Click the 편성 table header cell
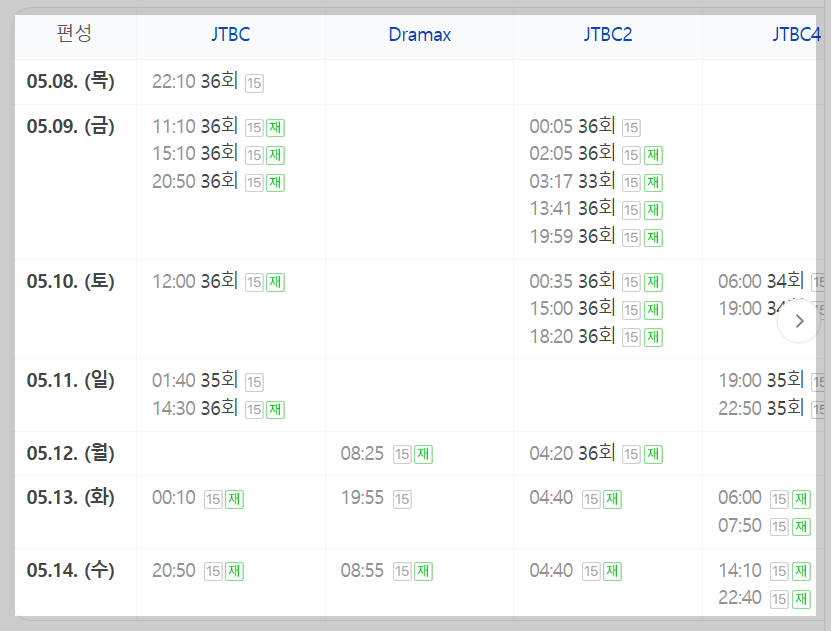This screenshot has width=831, height=631. tap(75, 35)
